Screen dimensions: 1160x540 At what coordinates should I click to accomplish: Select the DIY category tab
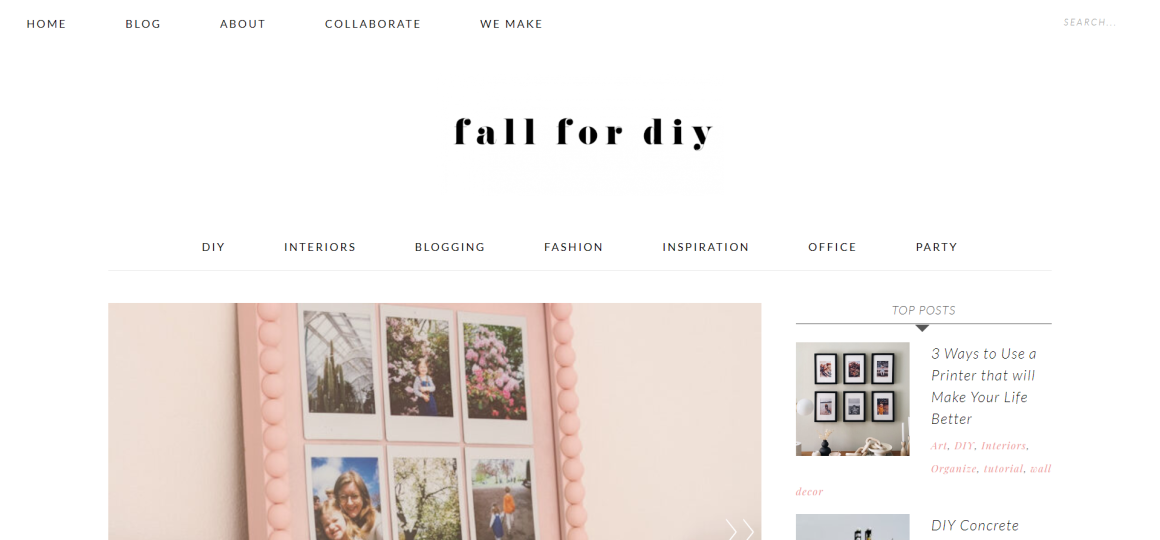tap(213, 247)
